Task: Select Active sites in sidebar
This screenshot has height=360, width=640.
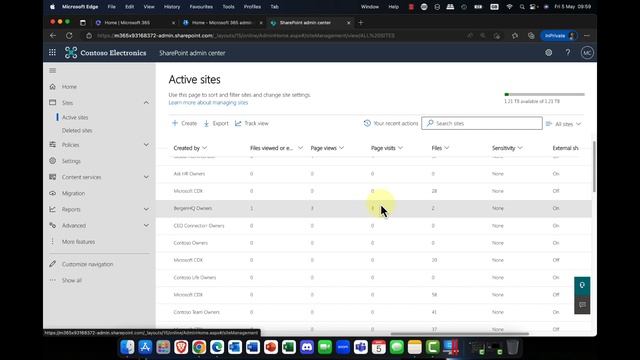Action: pos(75,117)
